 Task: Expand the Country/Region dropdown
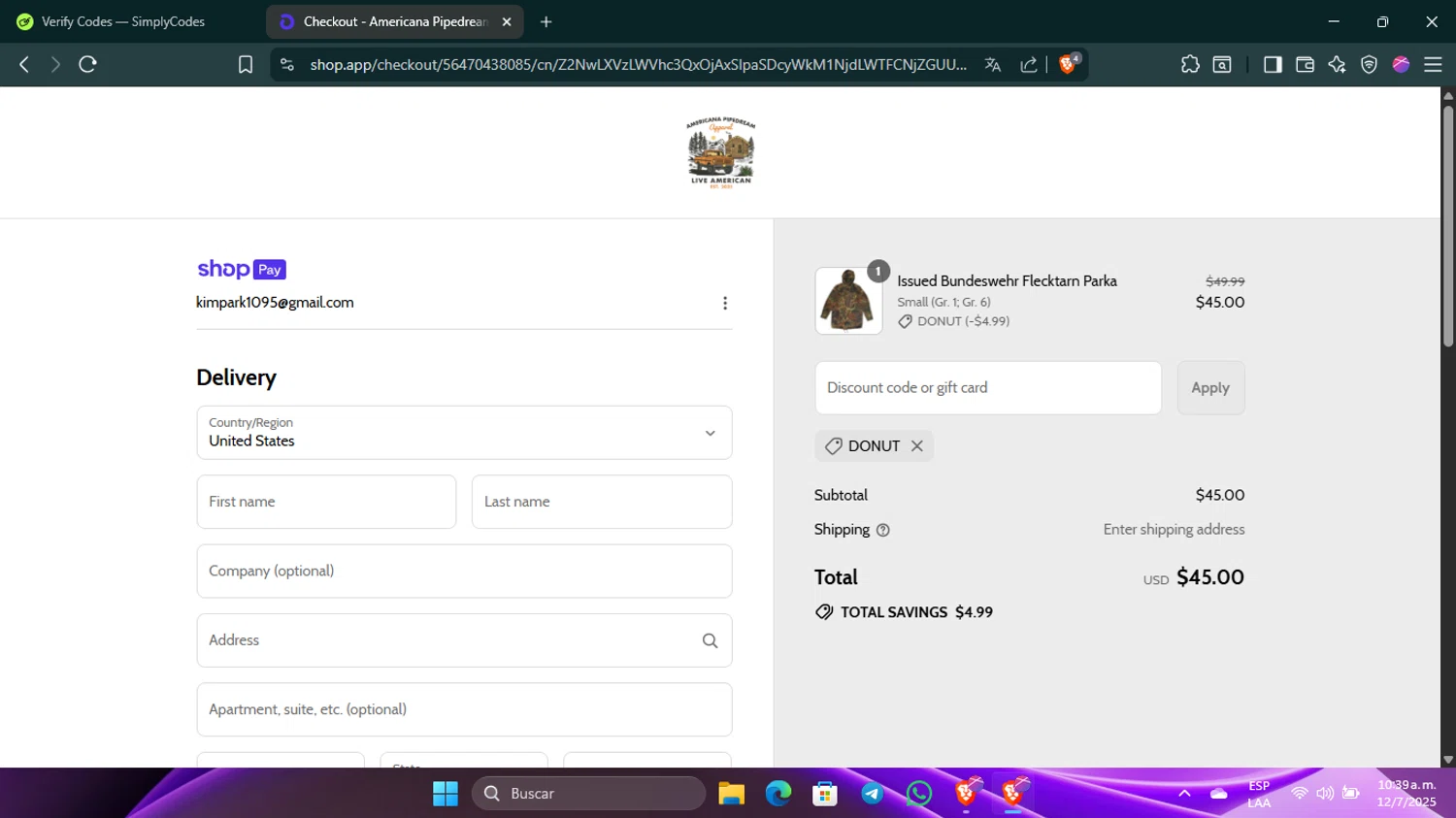[464, 433]
